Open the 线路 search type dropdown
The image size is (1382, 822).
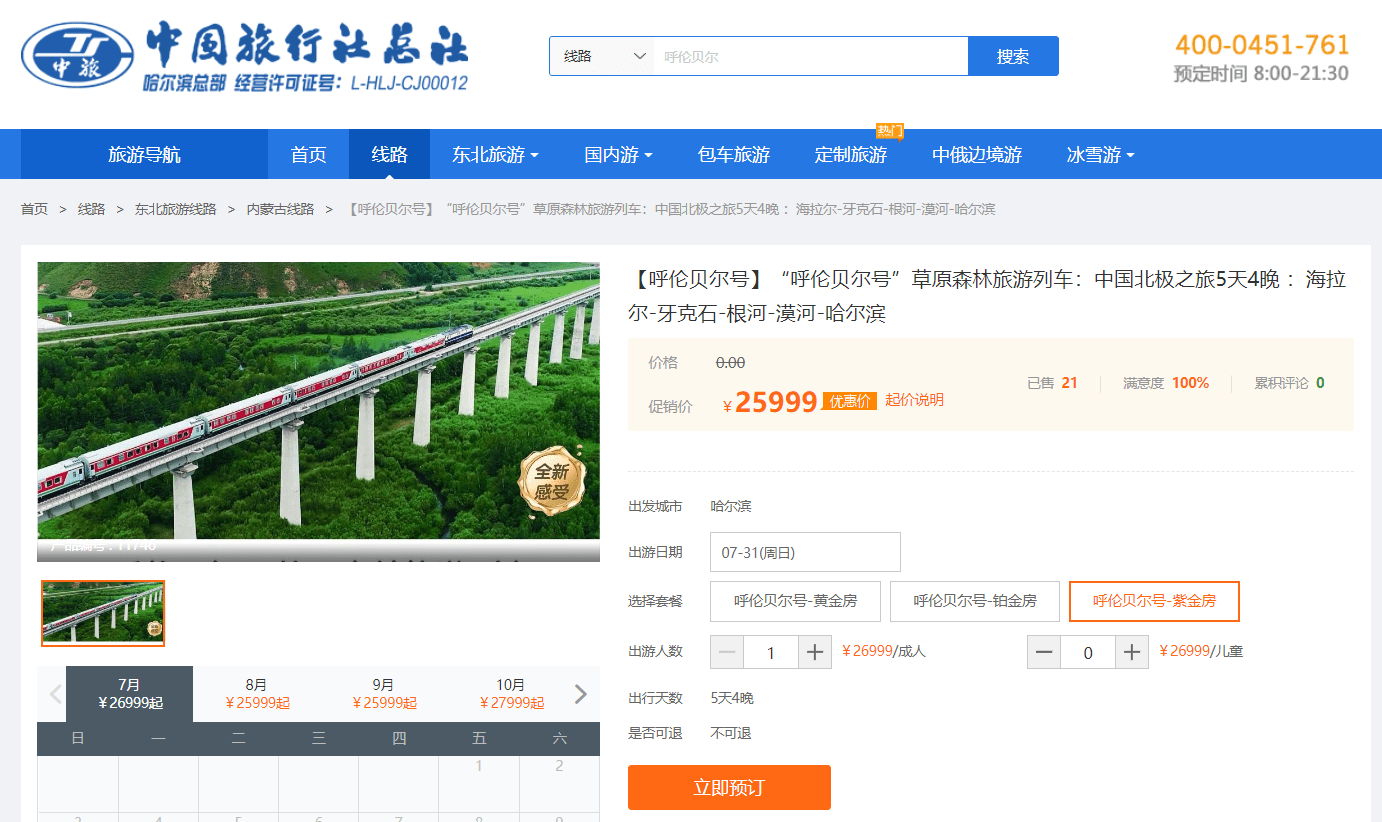pos(602,56)
